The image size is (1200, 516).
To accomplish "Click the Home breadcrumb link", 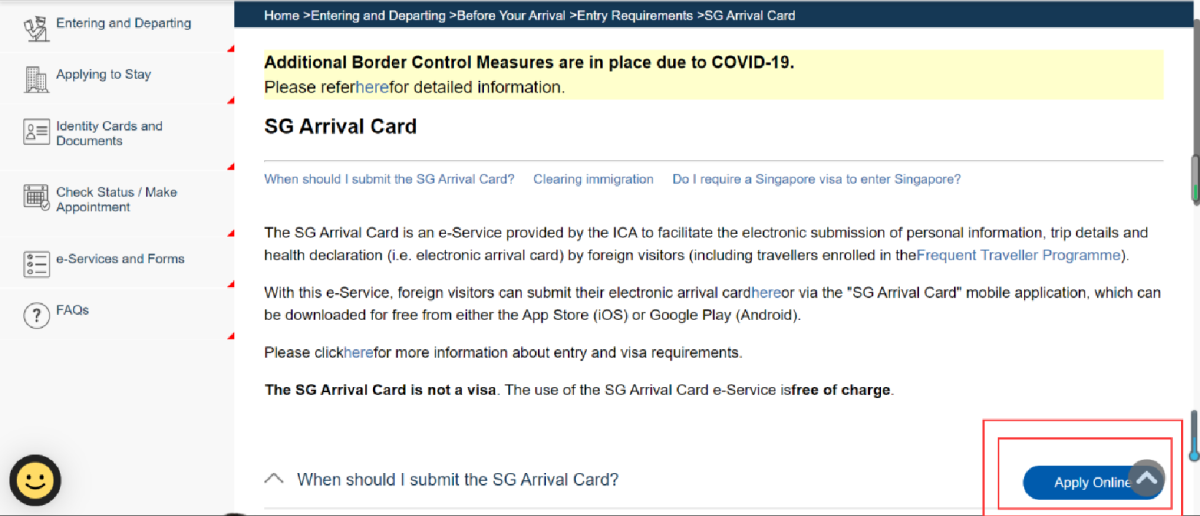I will click(x=281, y=16).
